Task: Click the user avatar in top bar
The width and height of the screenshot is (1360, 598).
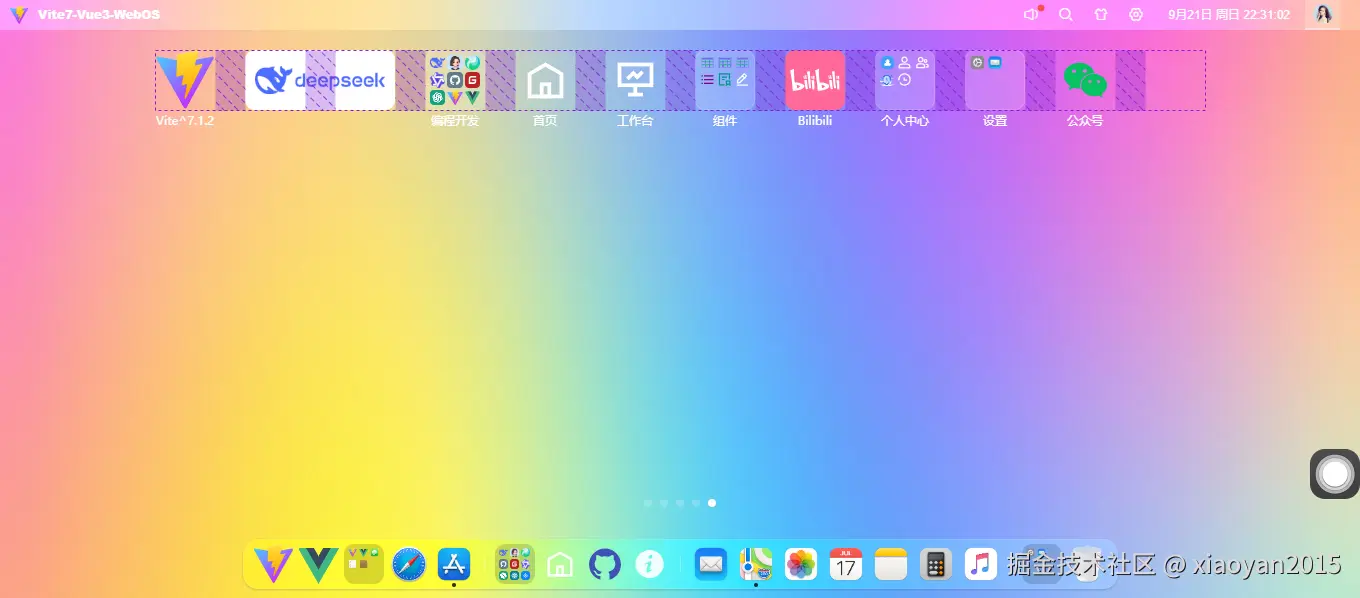Action: 1323,15
